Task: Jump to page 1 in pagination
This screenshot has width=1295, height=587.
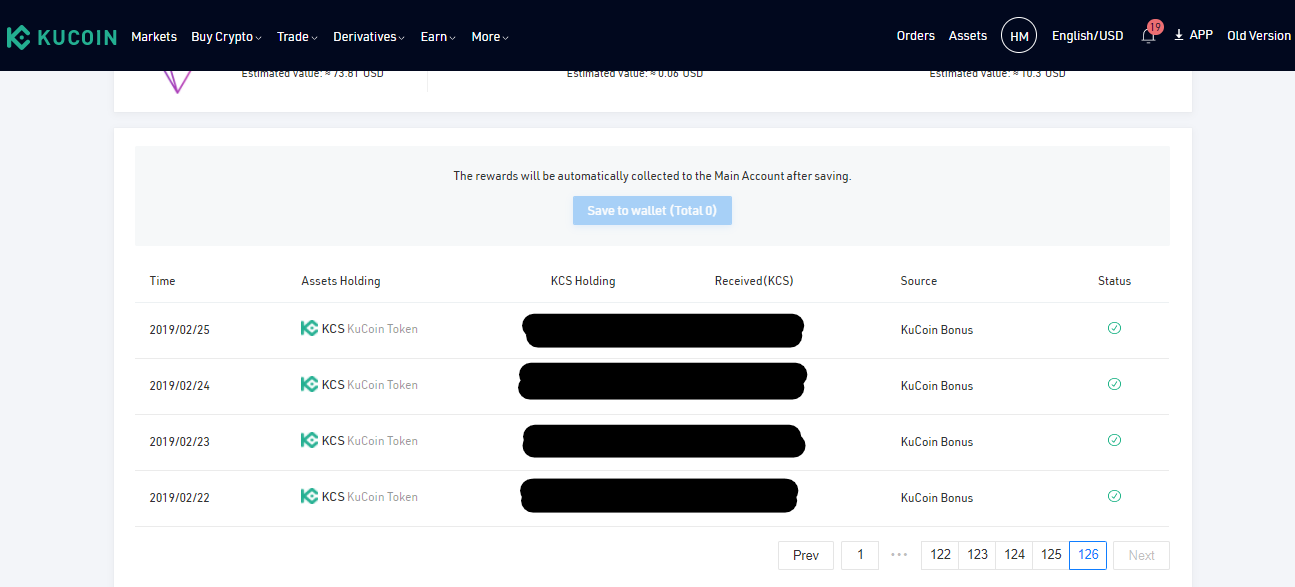Action: [860, 555]
